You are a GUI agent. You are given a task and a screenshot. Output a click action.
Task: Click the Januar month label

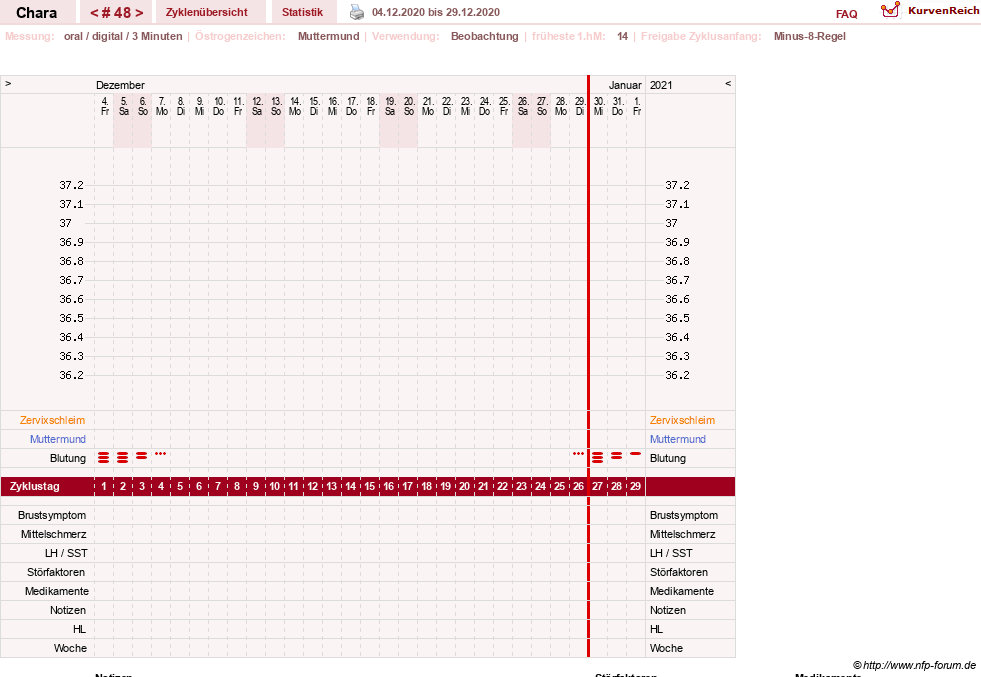625,85
